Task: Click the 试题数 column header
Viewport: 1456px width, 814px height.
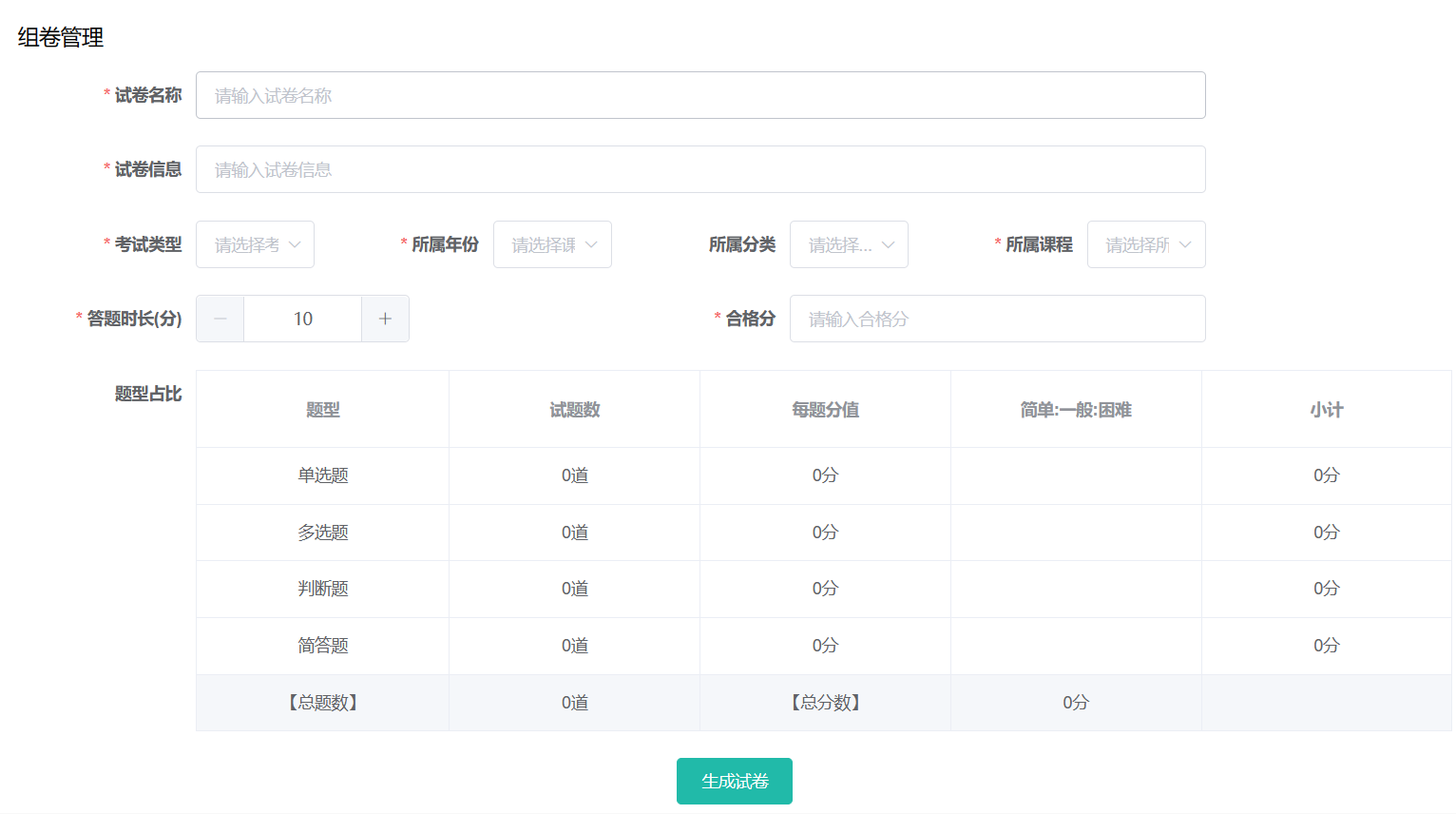Action: 575,410
